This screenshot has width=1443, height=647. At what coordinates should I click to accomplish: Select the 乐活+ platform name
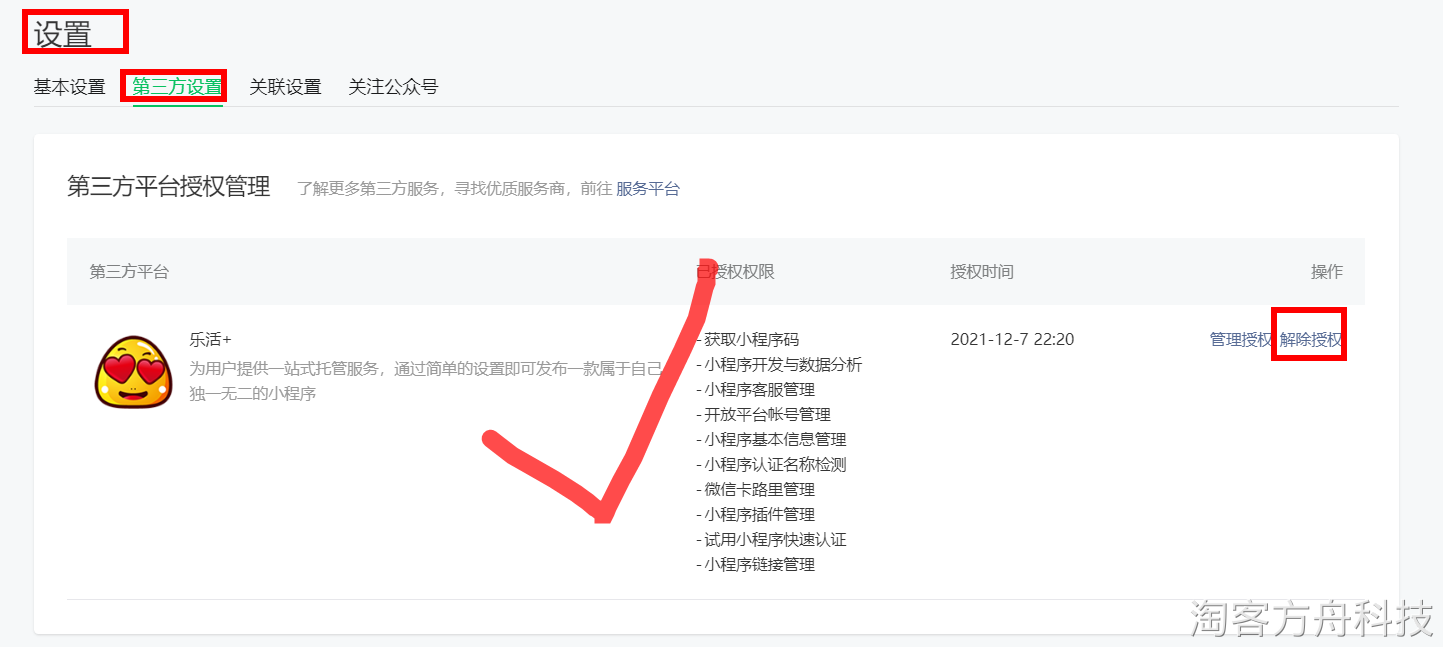point(210,339)
